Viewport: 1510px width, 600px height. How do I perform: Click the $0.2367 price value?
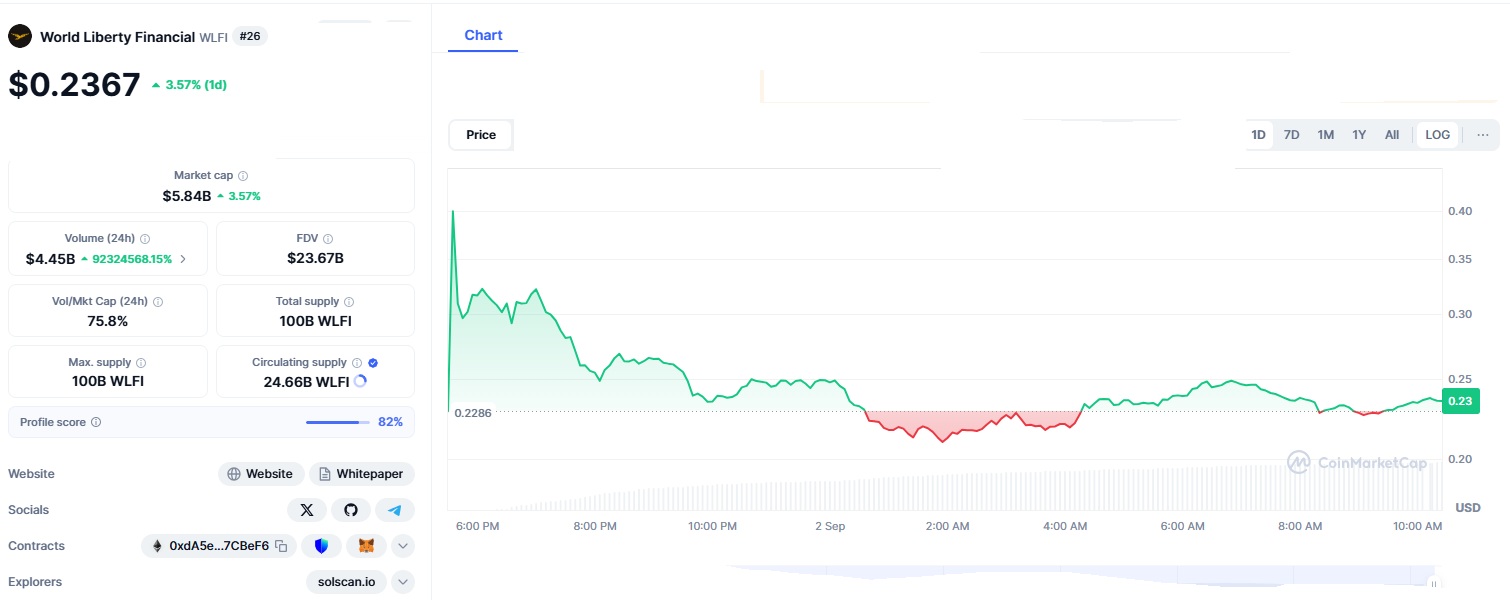click(x=74, y=84)
